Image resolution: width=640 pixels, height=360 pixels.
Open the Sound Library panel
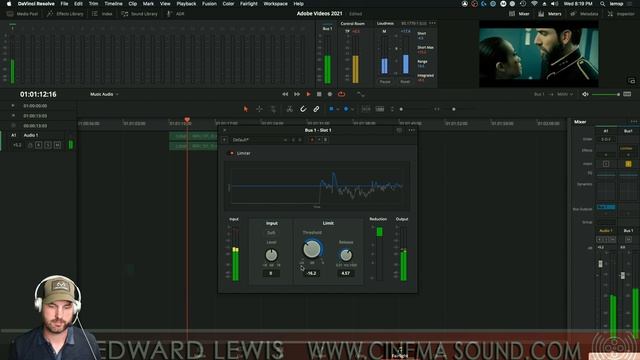point(140,14)
